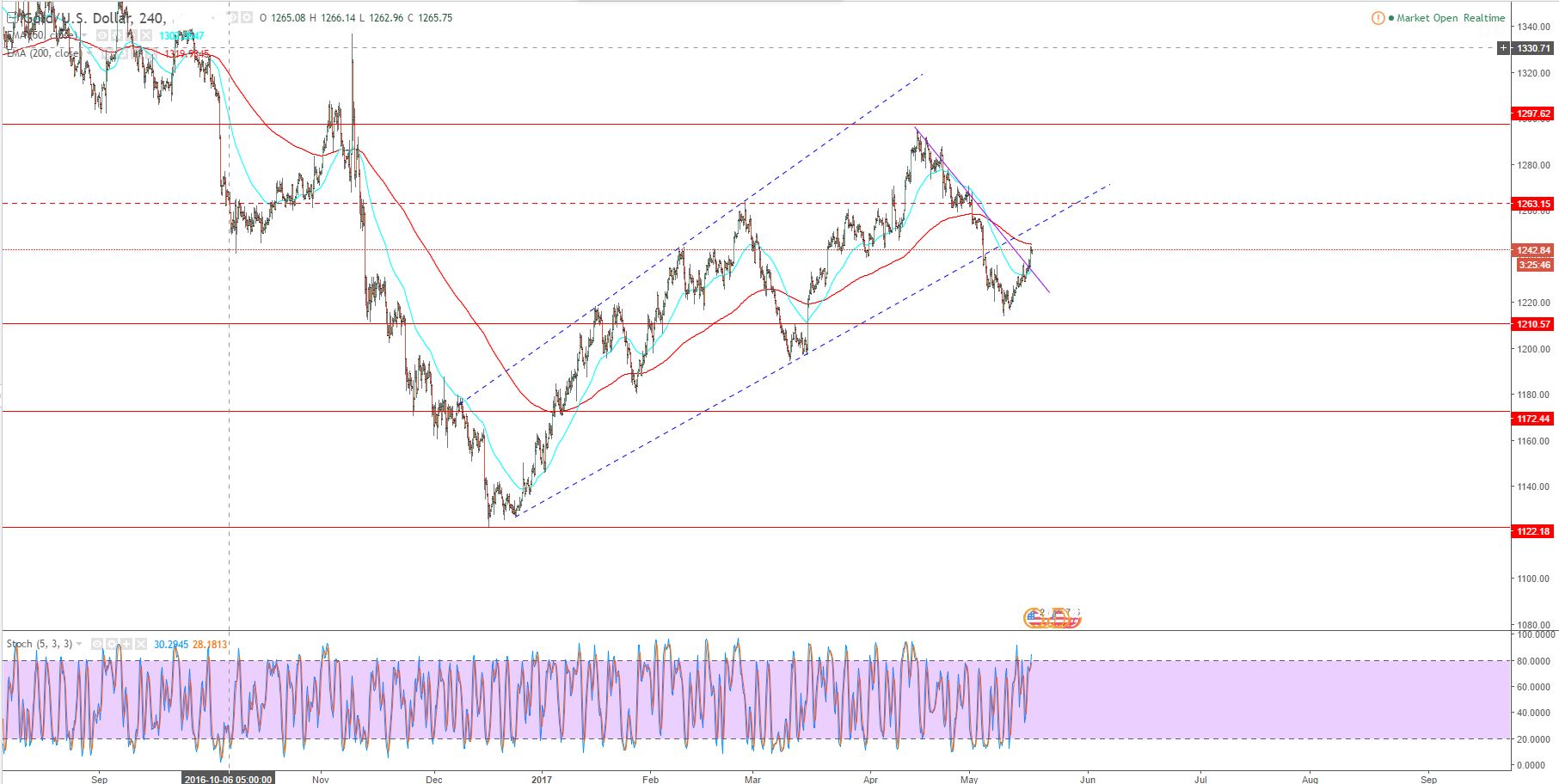Remove the EMA (50, close) indicator with X
The width and height of the screenshot is (1559, 784).
(x=146, y=35)
